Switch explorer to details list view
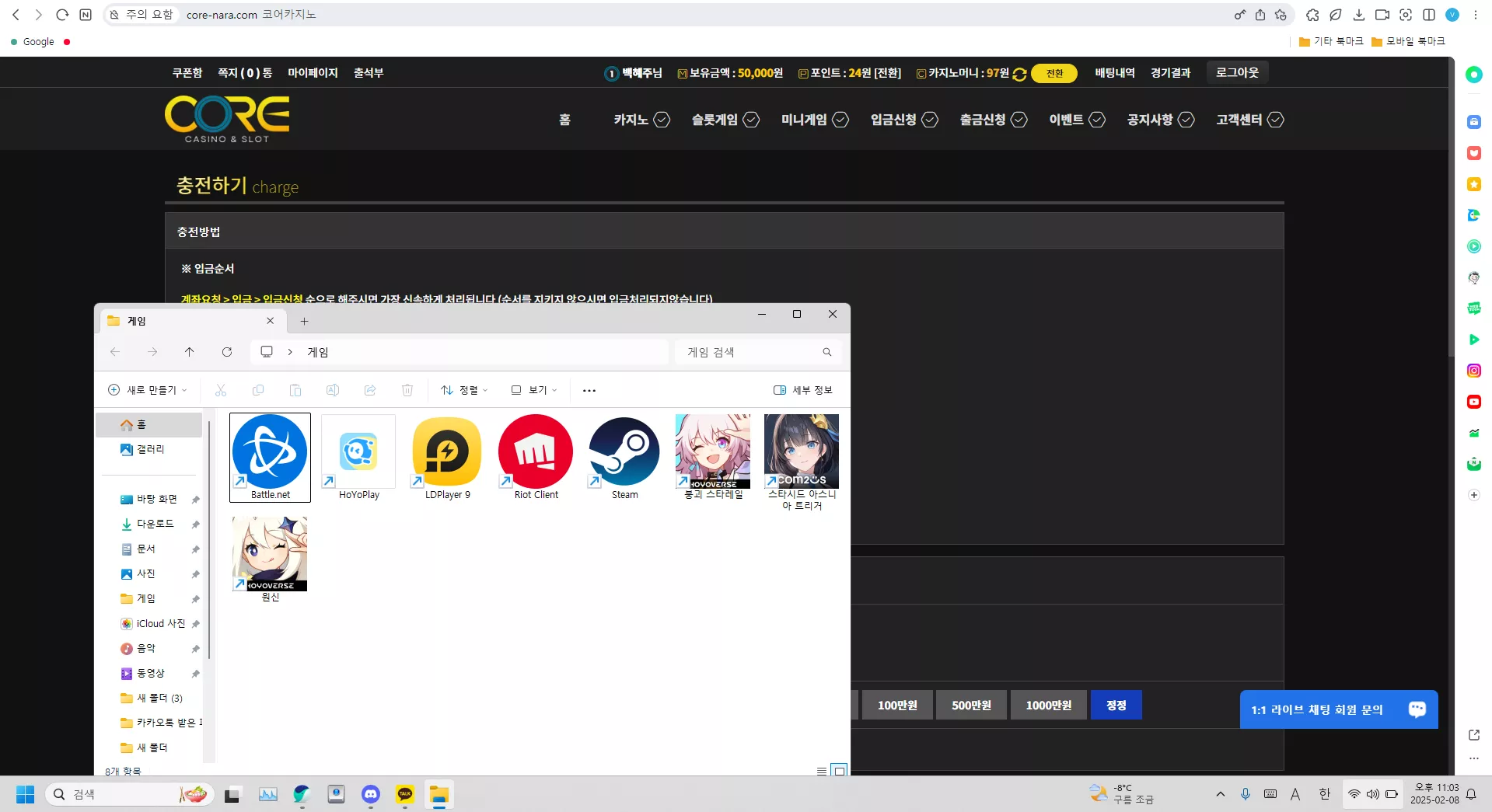 pos(822,771)
